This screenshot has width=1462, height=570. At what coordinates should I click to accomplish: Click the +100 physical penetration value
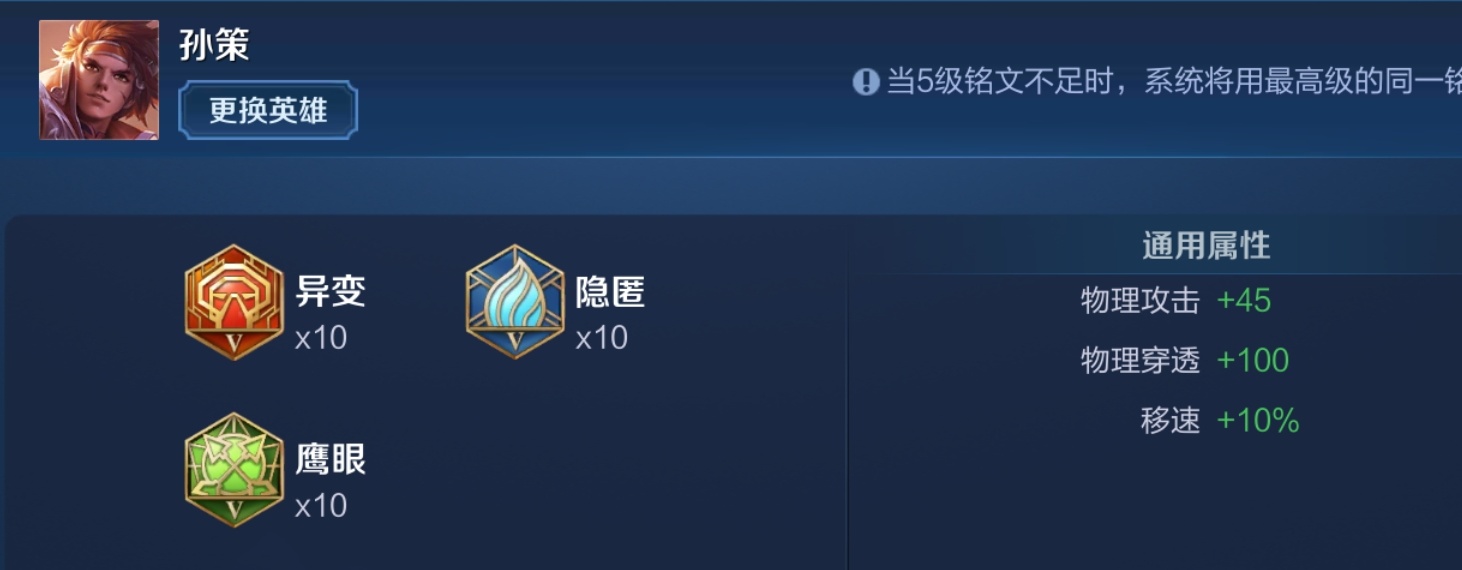coord(1253,361)
